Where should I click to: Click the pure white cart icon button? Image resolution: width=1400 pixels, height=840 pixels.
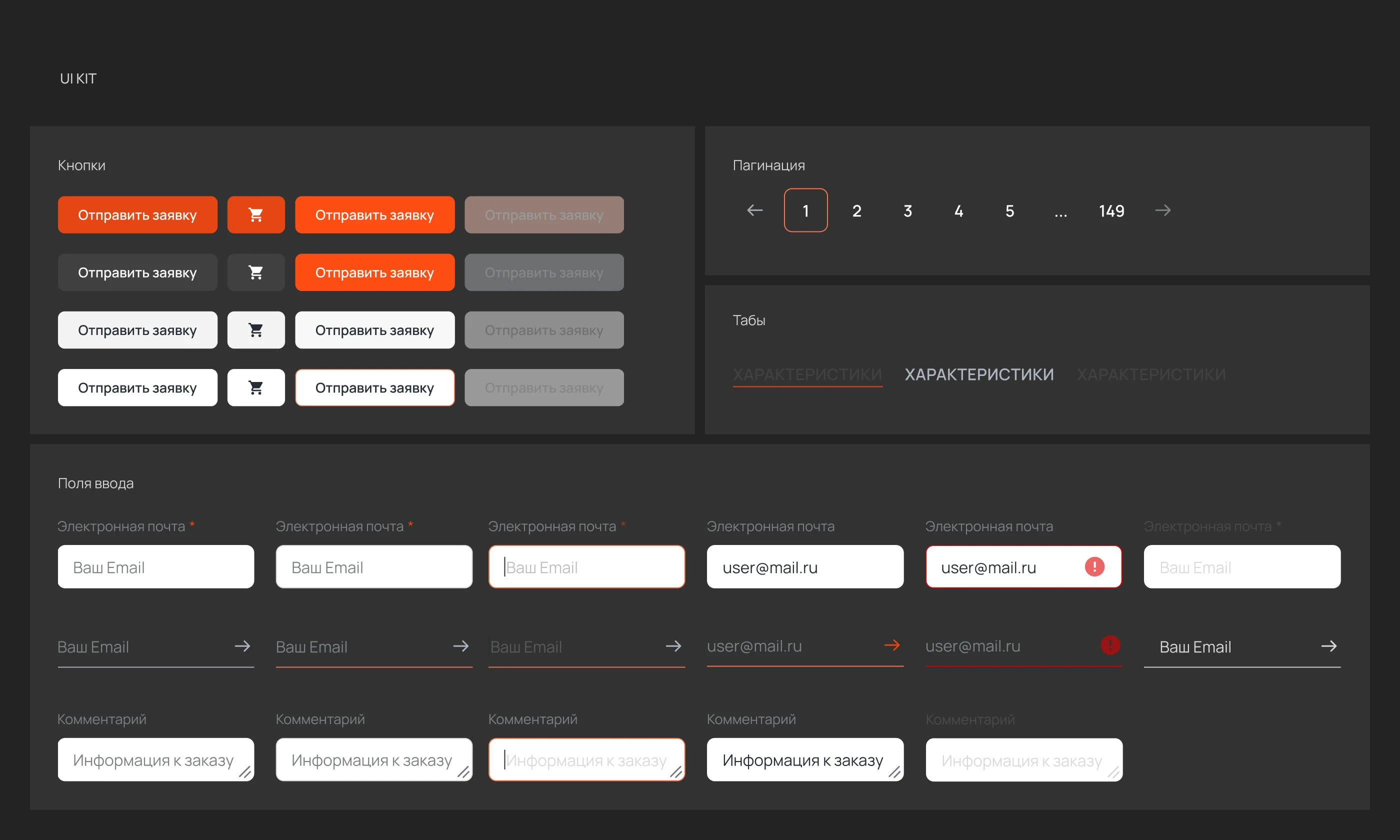(256, 387)
